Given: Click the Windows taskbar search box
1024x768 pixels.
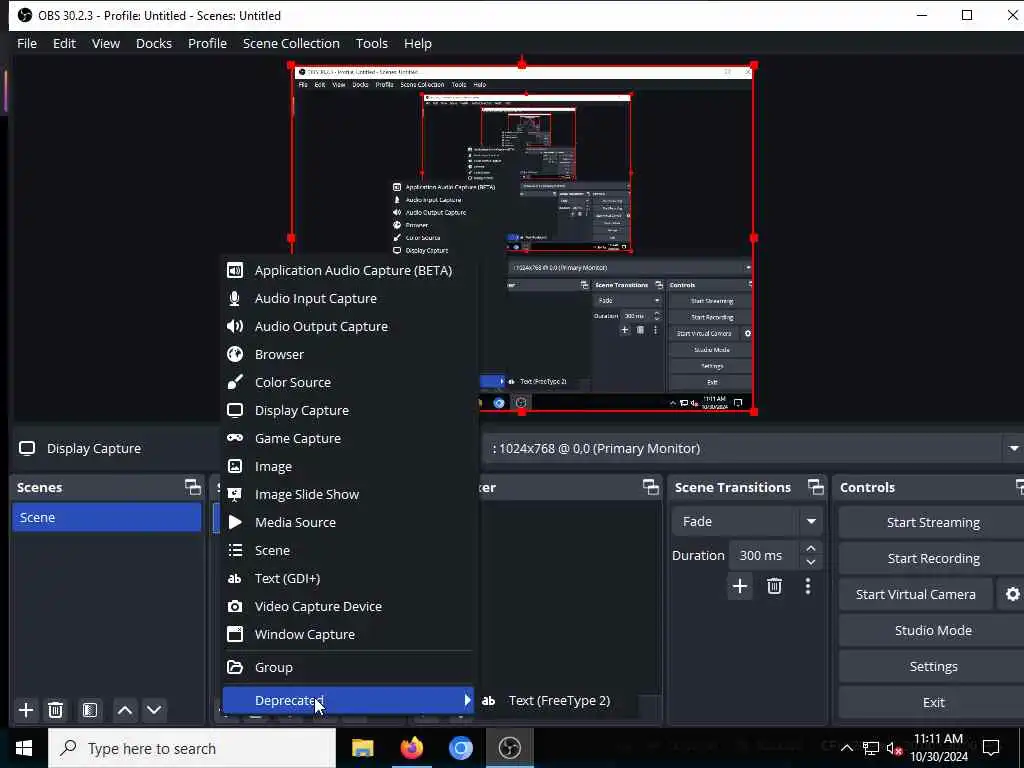Looking at the screenshot, I should 192,748.
